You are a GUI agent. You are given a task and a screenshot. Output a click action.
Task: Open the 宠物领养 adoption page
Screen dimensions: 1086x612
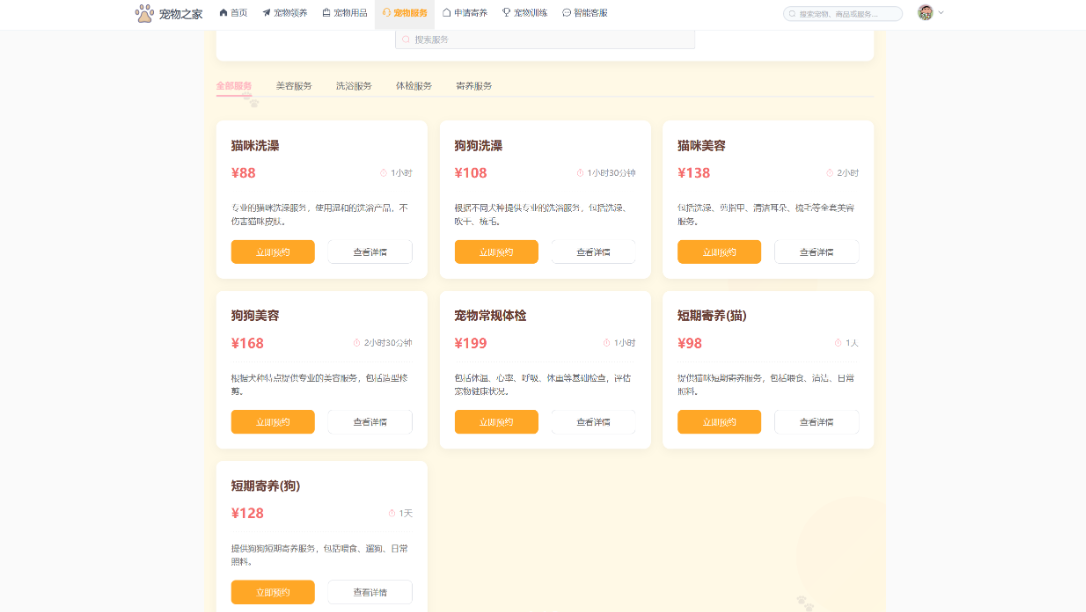[285, 13]
